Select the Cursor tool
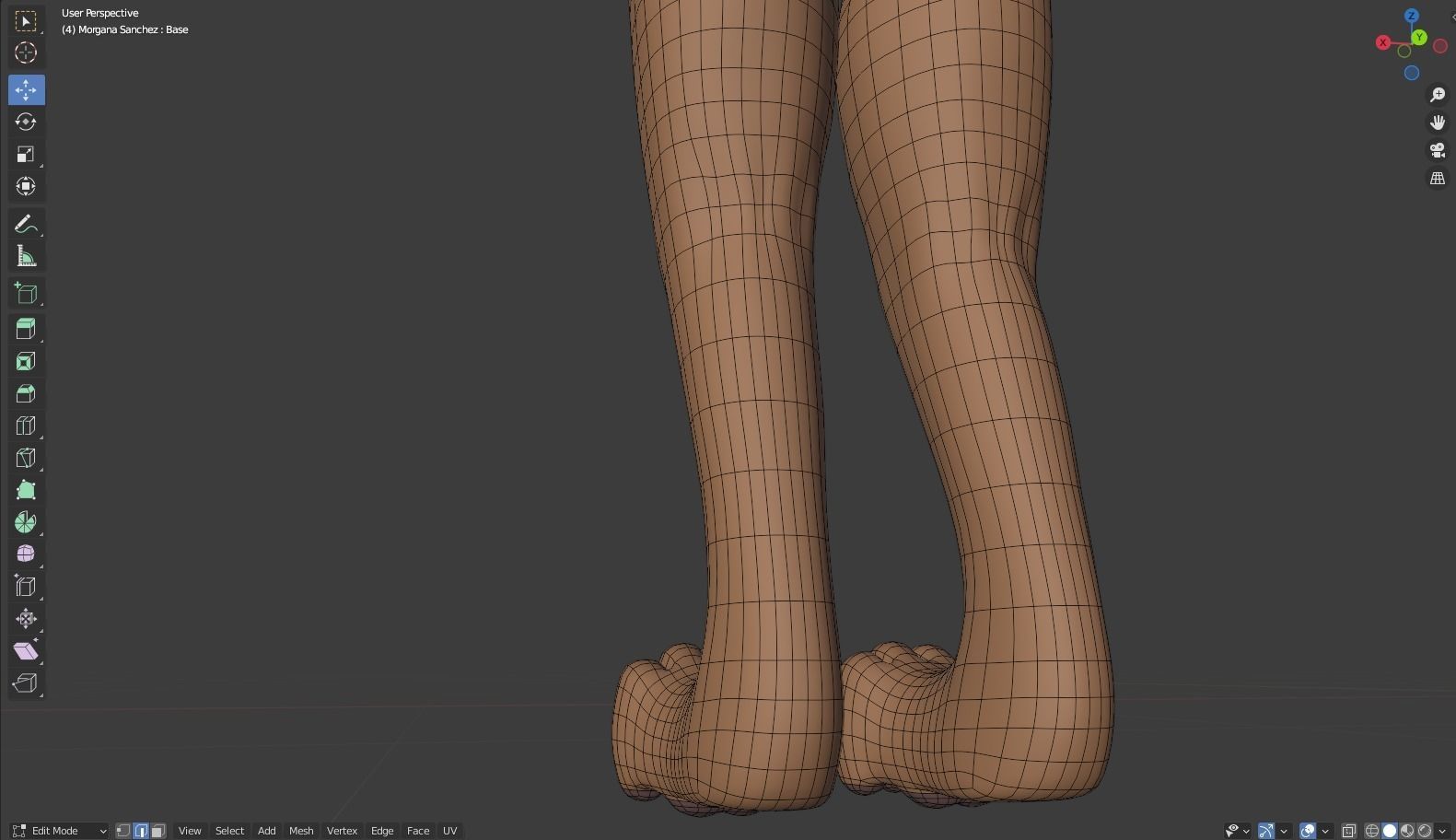Screen dimensions: 1456x840 coord(26,53)
